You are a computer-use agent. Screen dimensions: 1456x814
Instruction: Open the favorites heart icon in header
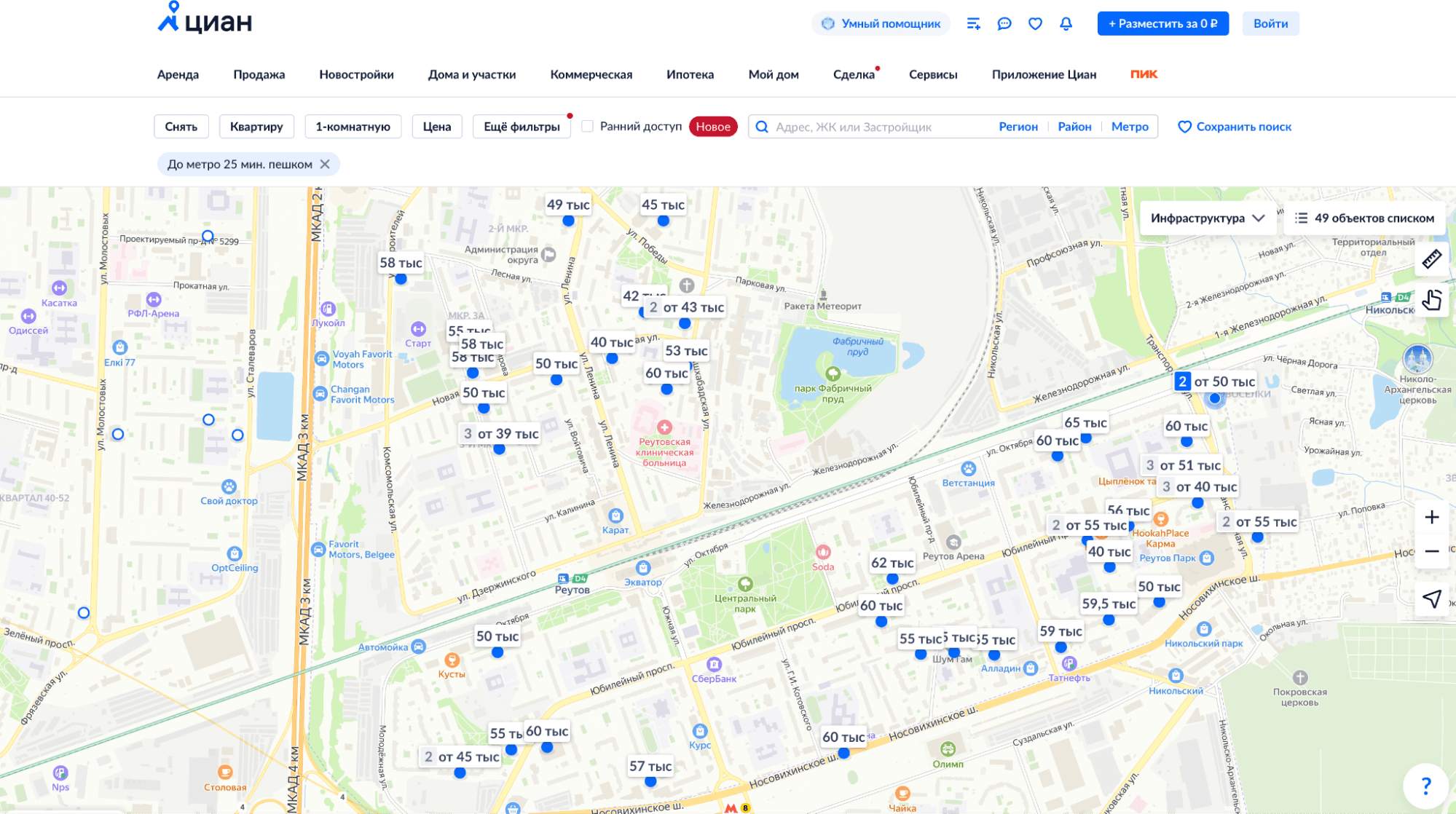[x=1035, y=24]
